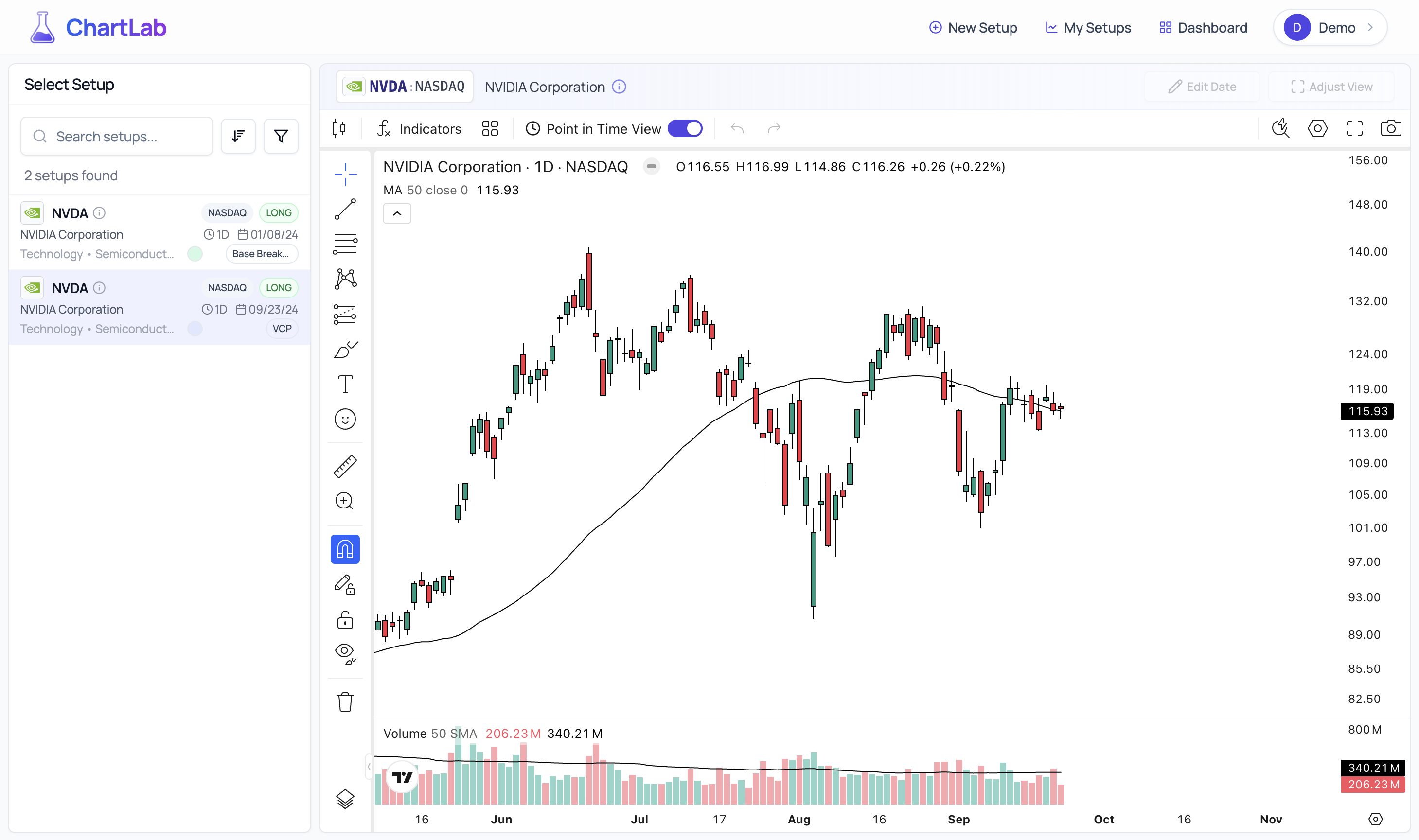The image size is (1419, 840).
Task: Show NVIDIA Corporation info icon in header
Action: pyautogui.click(x=619, y=87)
